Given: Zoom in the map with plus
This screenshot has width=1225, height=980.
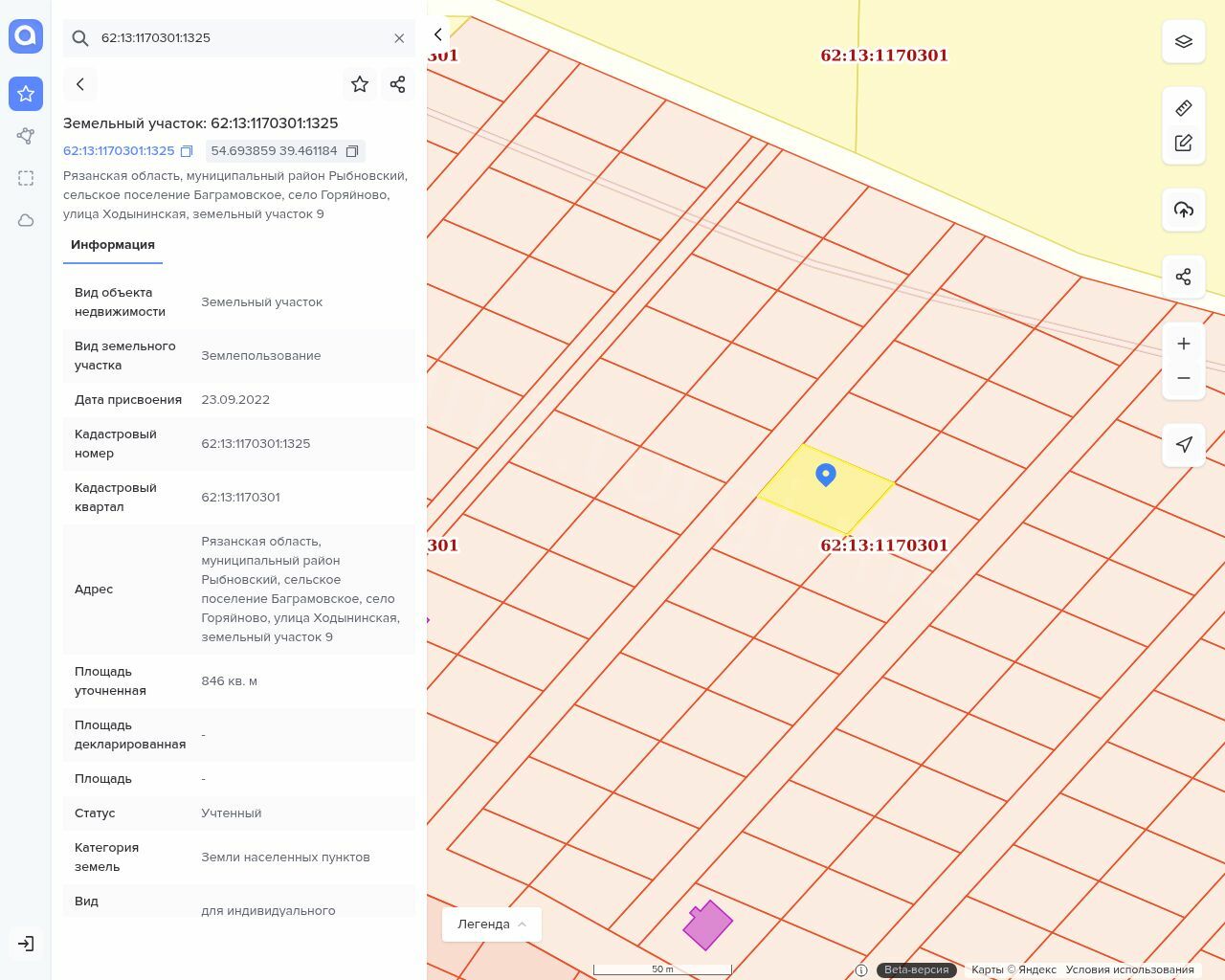Looking at the screenshot, I should point(1183,344).
